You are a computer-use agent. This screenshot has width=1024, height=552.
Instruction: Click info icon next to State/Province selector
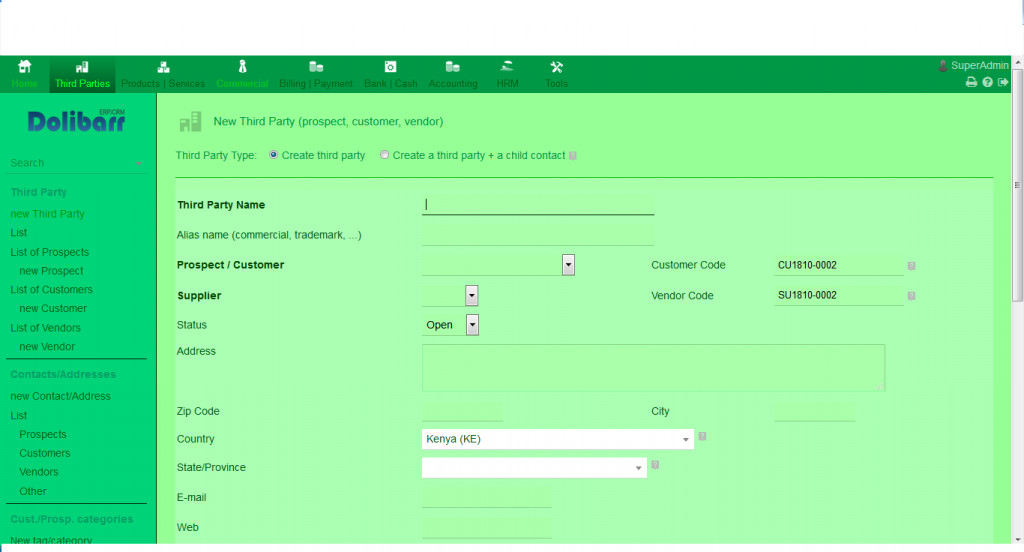[x=655, y=464]
